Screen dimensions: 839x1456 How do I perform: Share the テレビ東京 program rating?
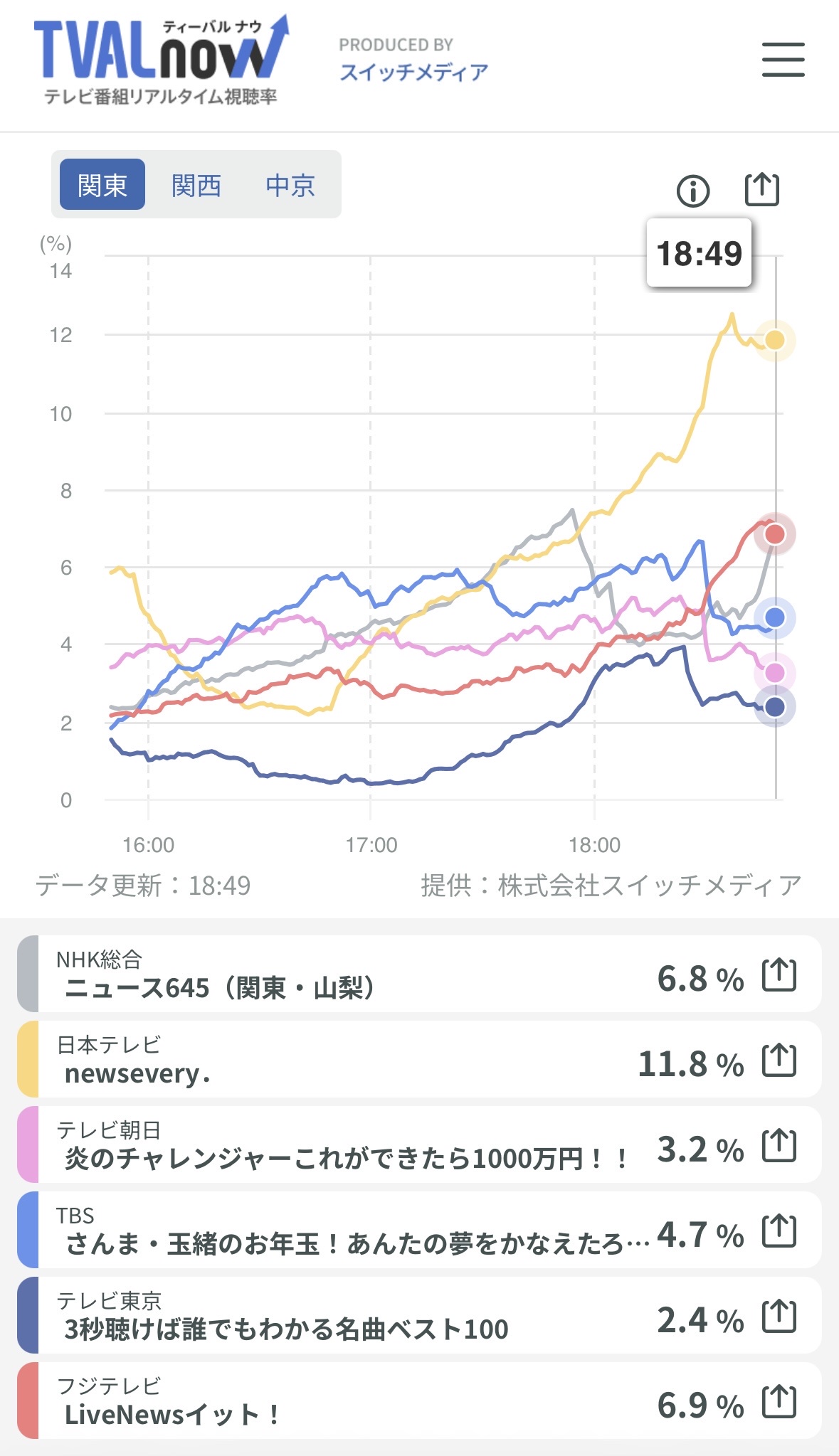click(779, 1317)
